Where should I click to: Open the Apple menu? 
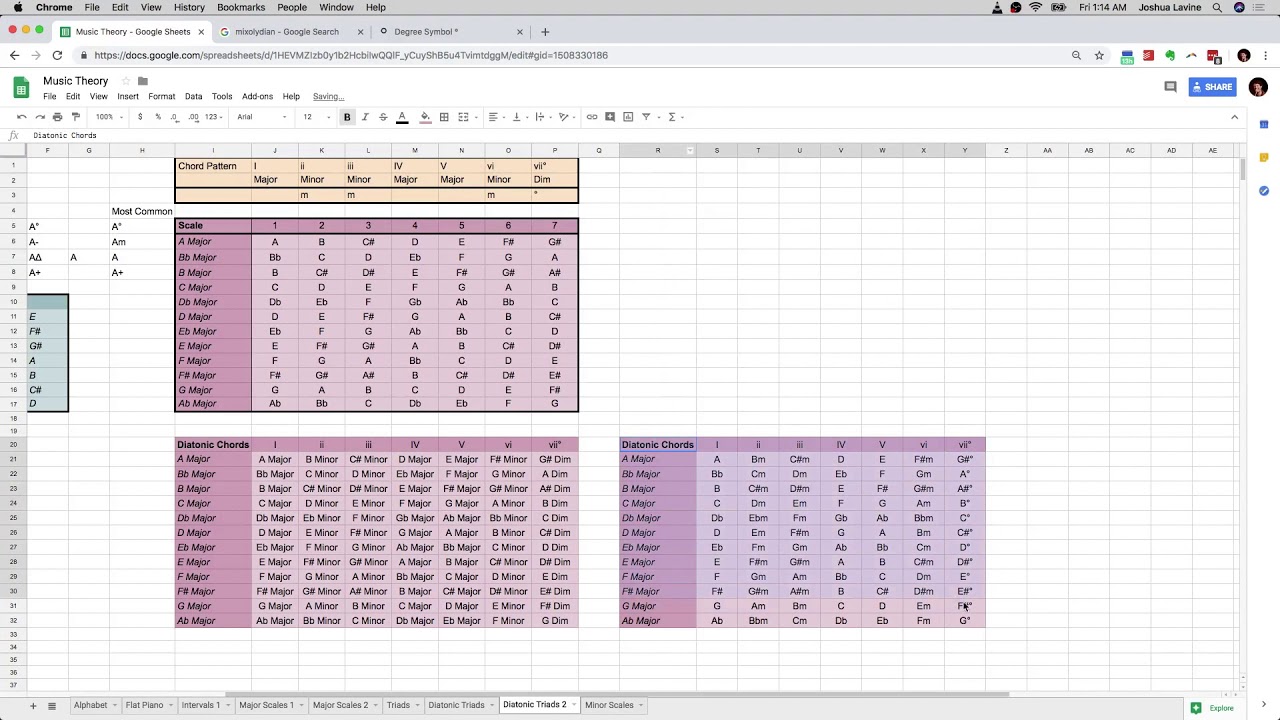[17, 7]
